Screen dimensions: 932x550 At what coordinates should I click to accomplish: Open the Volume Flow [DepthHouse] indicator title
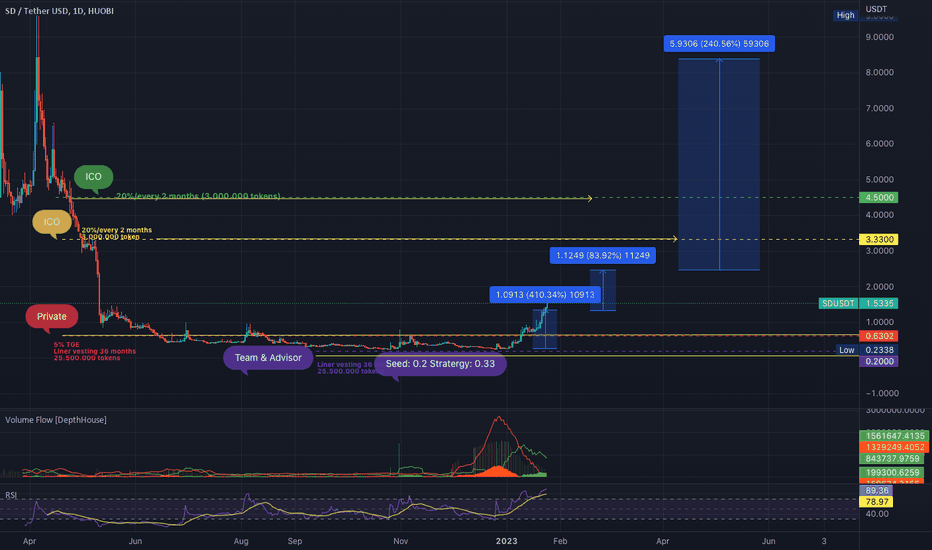click(56, 420)
